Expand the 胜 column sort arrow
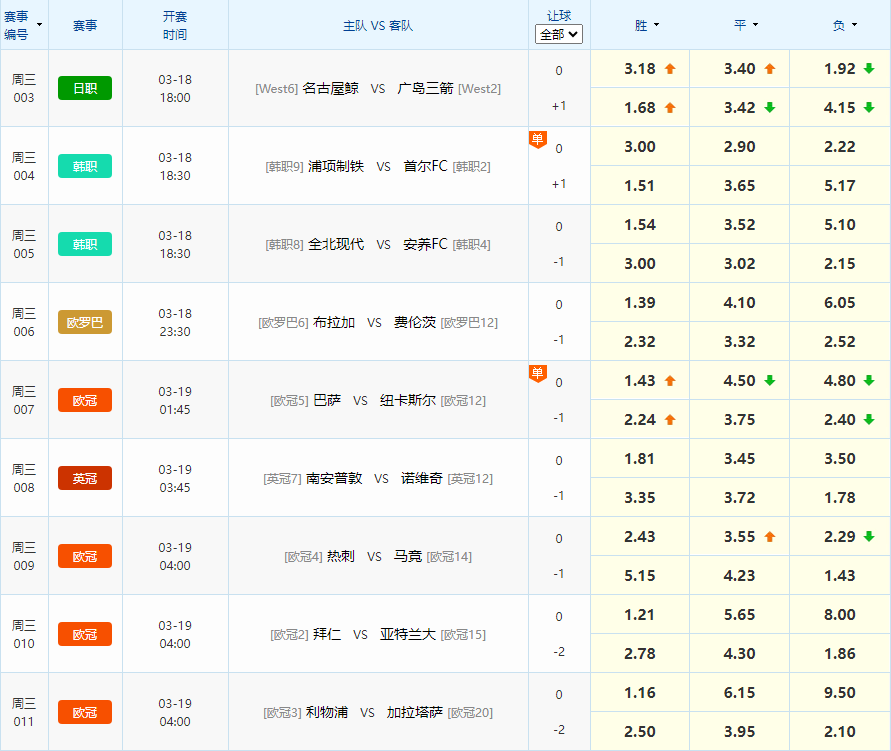The height and width of the screenshot is (751, 891). (x=657, y=25)
